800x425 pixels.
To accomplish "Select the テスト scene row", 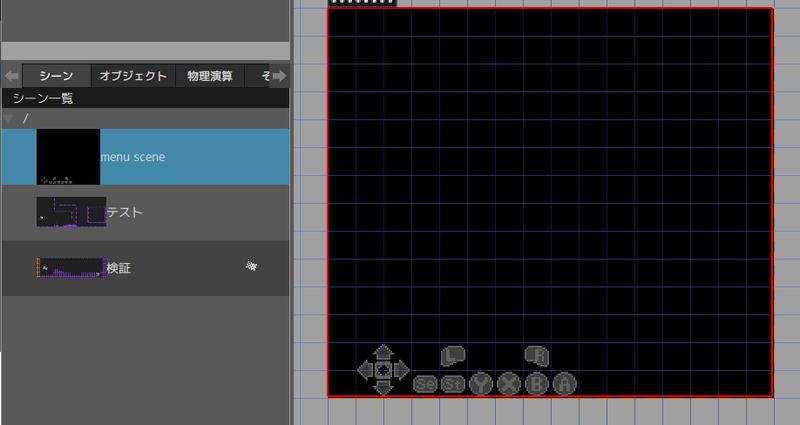I will 145,212.
